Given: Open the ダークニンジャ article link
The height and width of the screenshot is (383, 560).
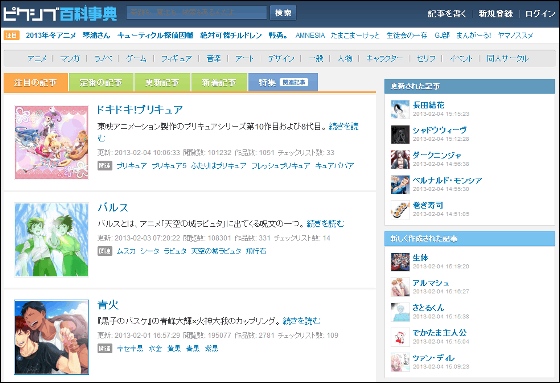Looking at the screenshot, I should pyautogui.click(x=437, y=155).
